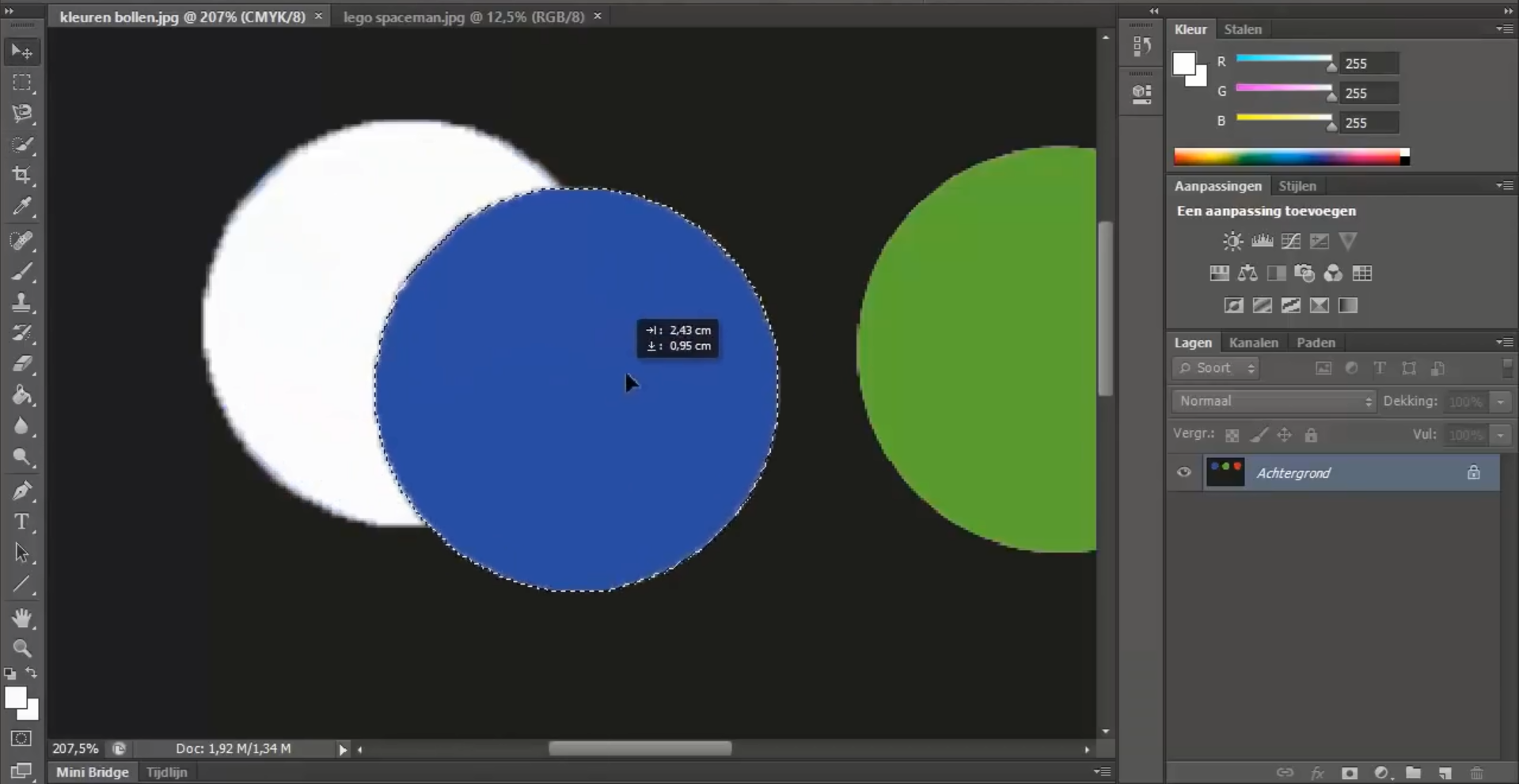Select the Lasso tool
The height and width of the screenshot is (784, 1519).
click(x=22, y=113)
